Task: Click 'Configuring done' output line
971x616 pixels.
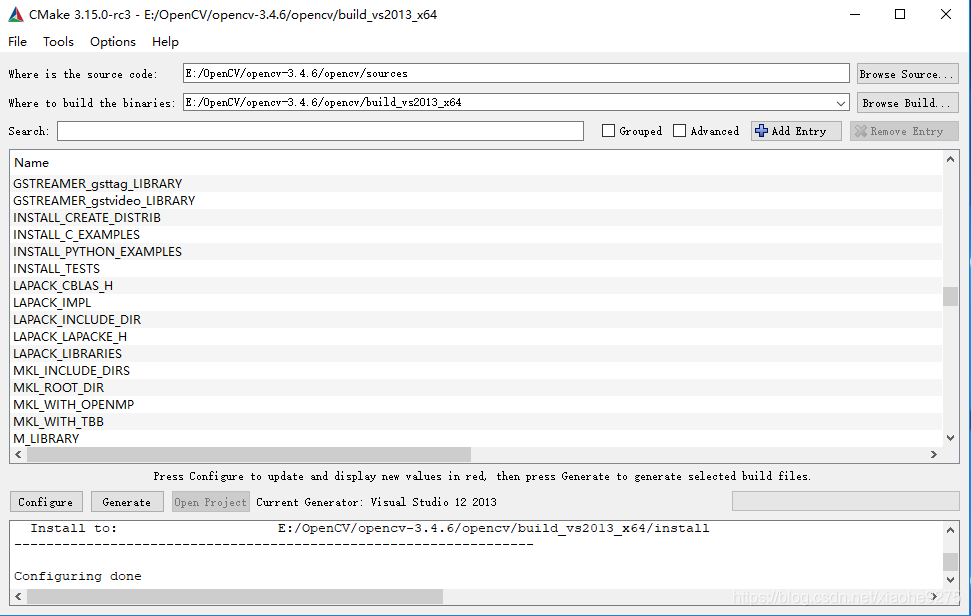Action: point(78,576)
